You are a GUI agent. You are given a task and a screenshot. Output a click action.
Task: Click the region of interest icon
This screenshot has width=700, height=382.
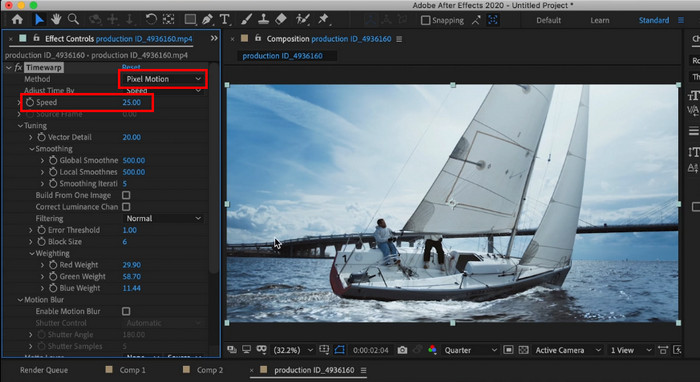tap(508, 350)
